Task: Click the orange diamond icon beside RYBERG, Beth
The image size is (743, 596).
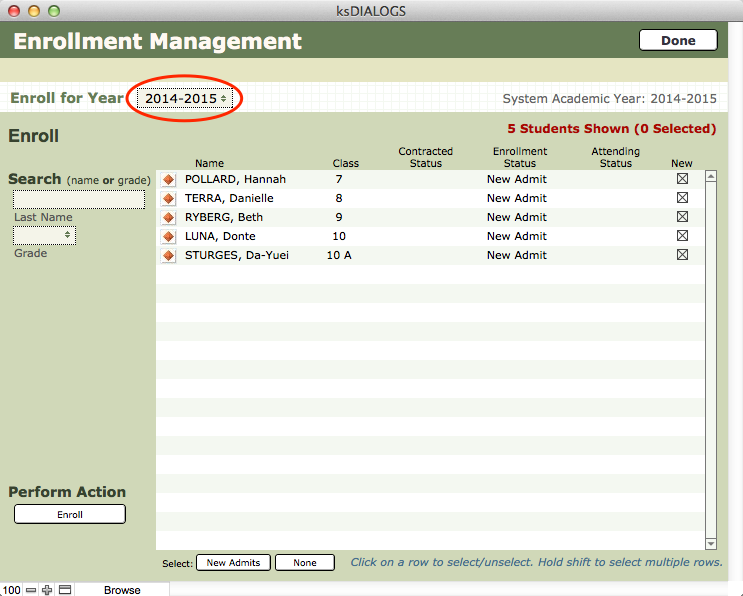Action: click(168, 217)
